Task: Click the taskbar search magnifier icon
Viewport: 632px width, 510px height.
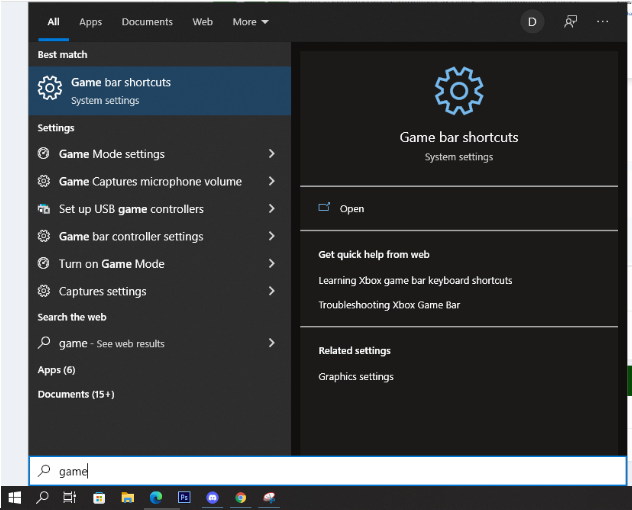Action: pyautogui.click(x=42, y=498)
